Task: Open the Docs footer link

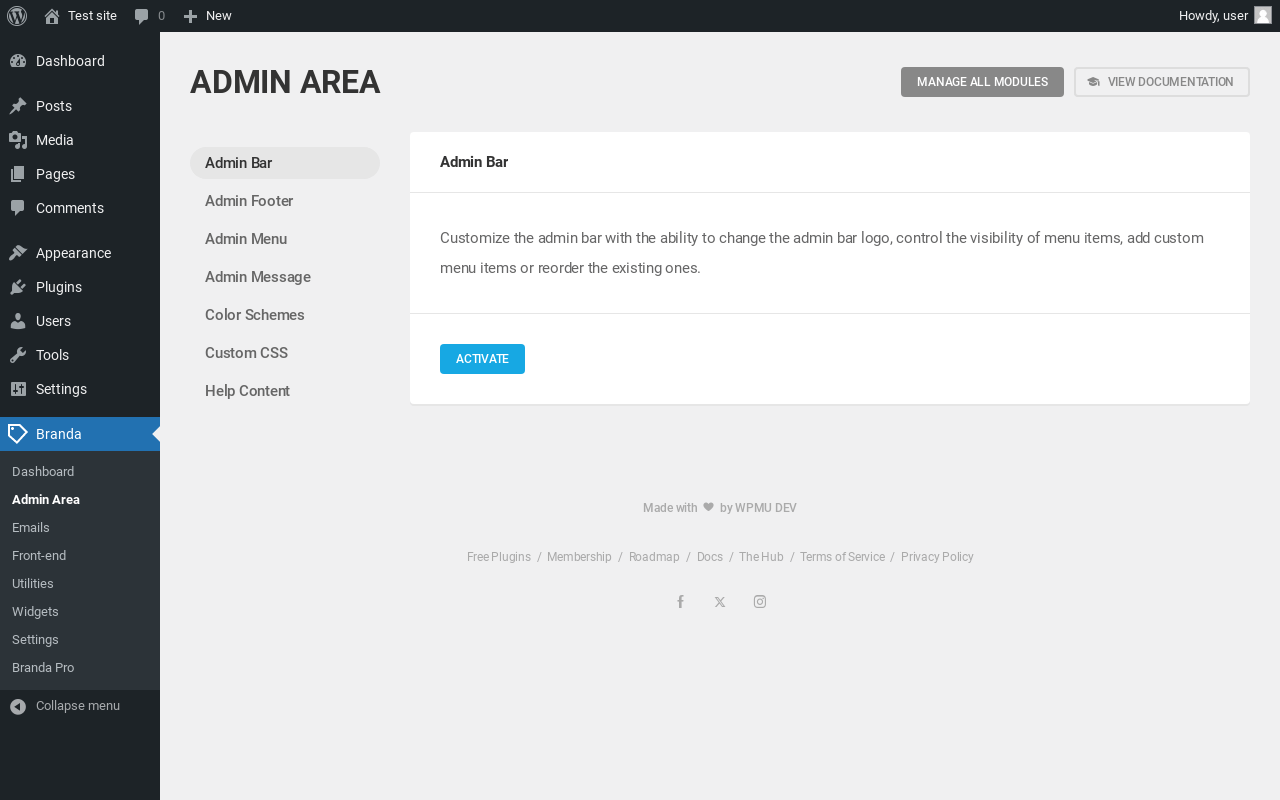Action: tap(710, 557)
